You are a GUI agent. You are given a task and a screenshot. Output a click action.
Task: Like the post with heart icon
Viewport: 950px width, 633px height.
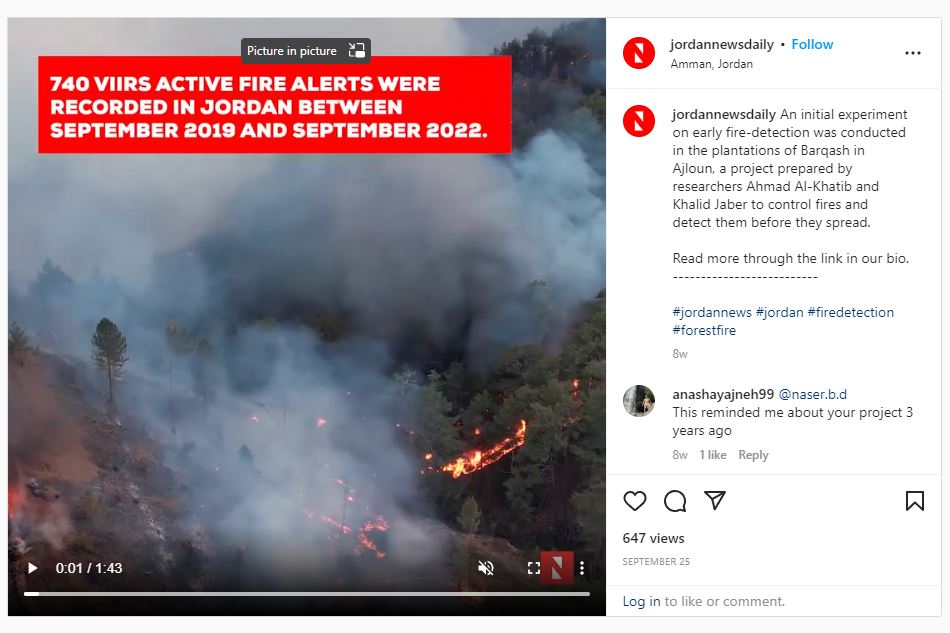click(634, 501)
